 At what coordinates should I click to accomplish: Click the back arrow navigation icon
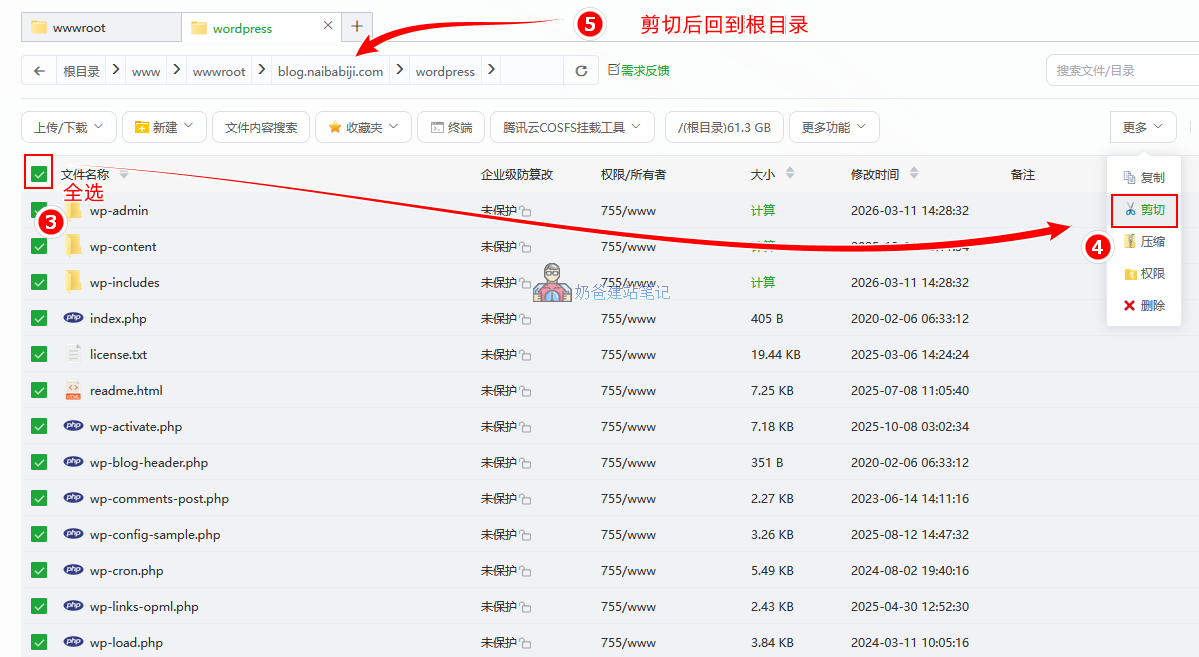pos(39,71)
